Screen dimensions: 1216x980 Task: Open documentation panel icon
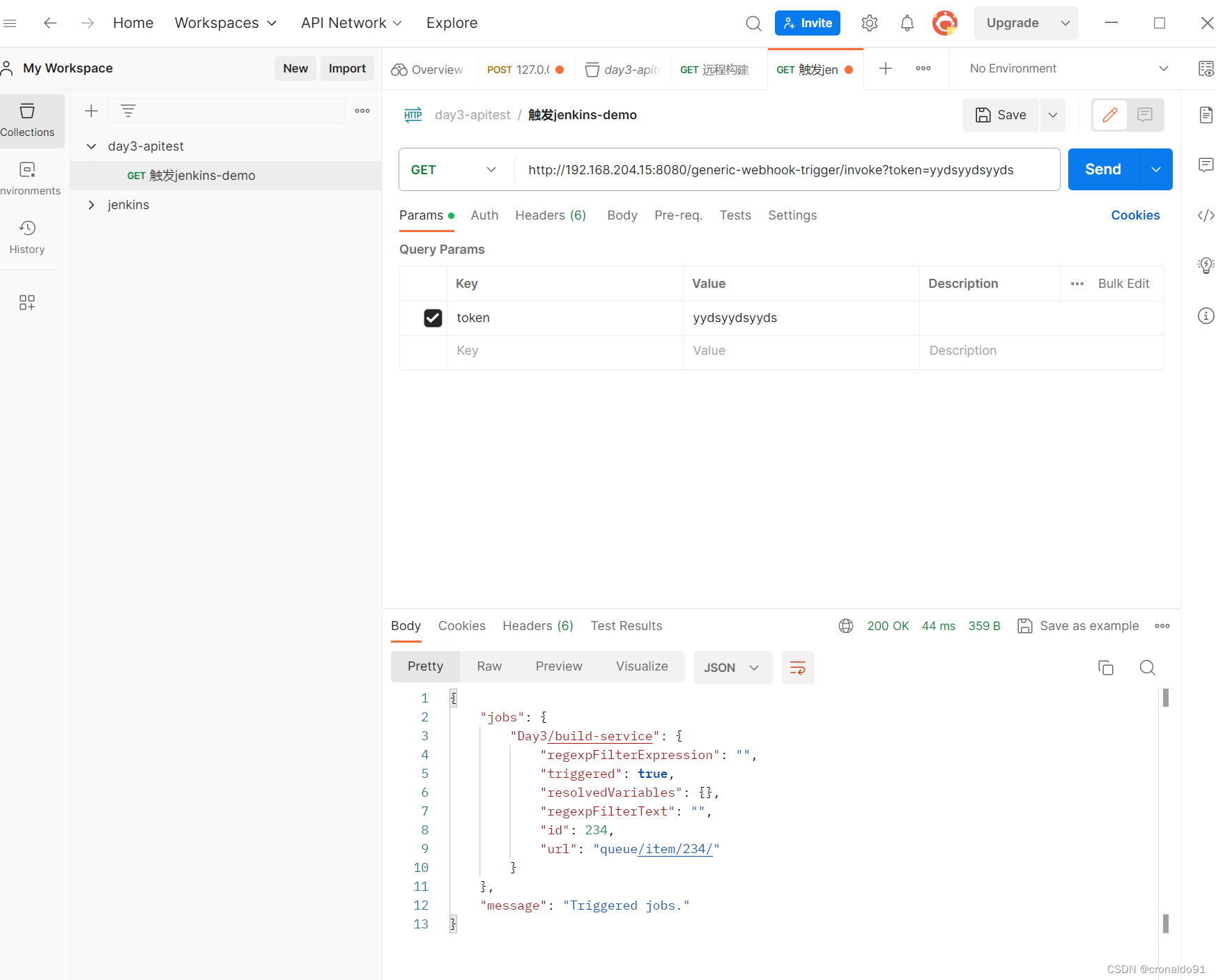point(1206,115)
